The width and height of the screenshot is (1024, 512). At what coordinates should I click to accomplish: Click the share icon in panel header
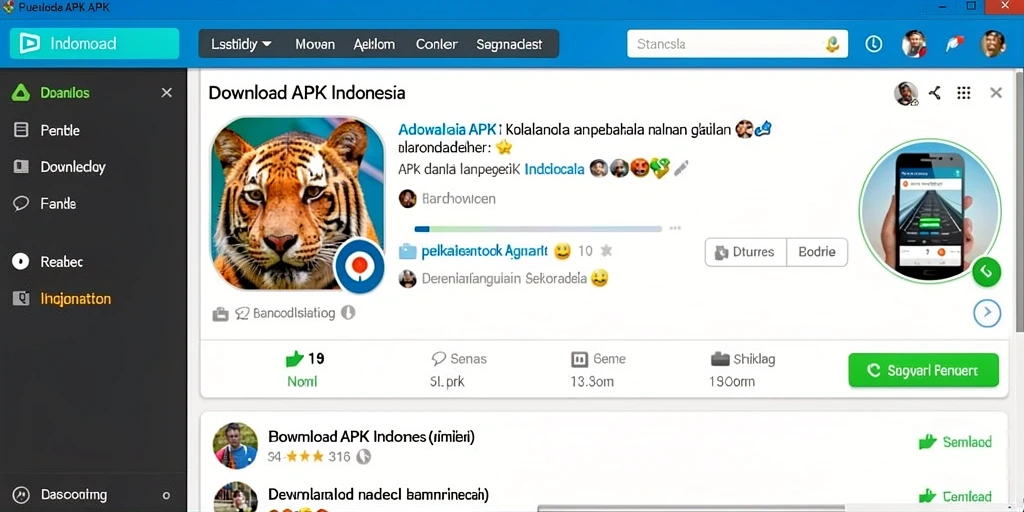(x=935, y=93)
